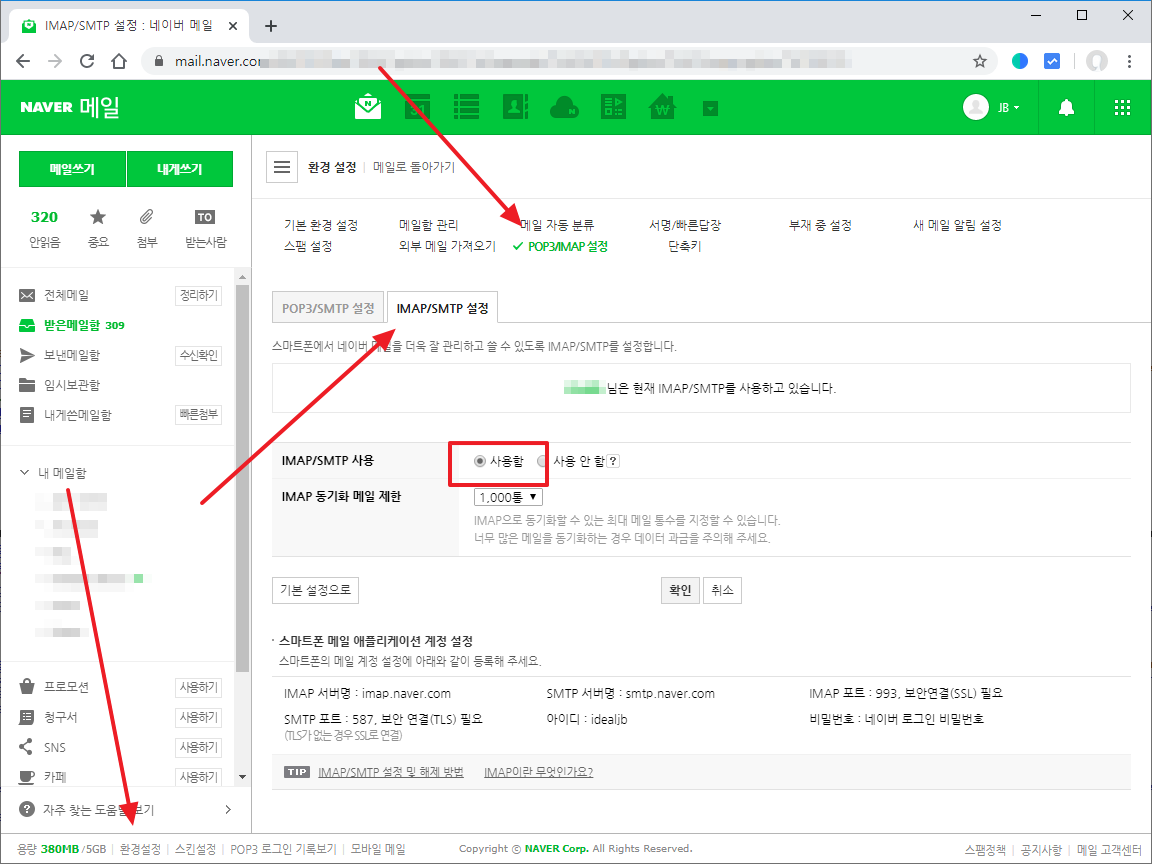Open the 내게쓴메일함 folder
The height and width of the screenshot is (864, 1152).
77,415
